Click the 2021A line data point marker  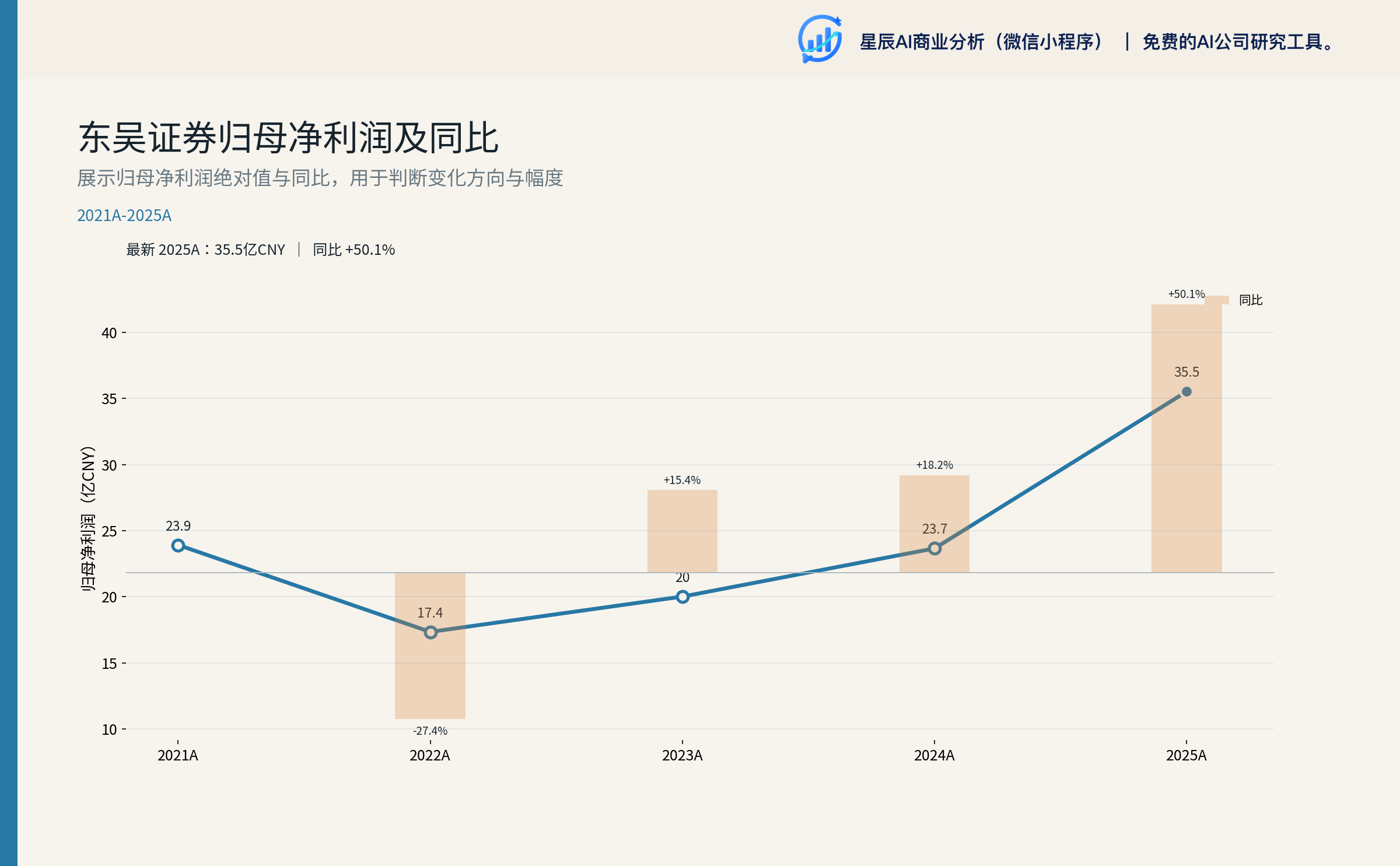(178, 545)
